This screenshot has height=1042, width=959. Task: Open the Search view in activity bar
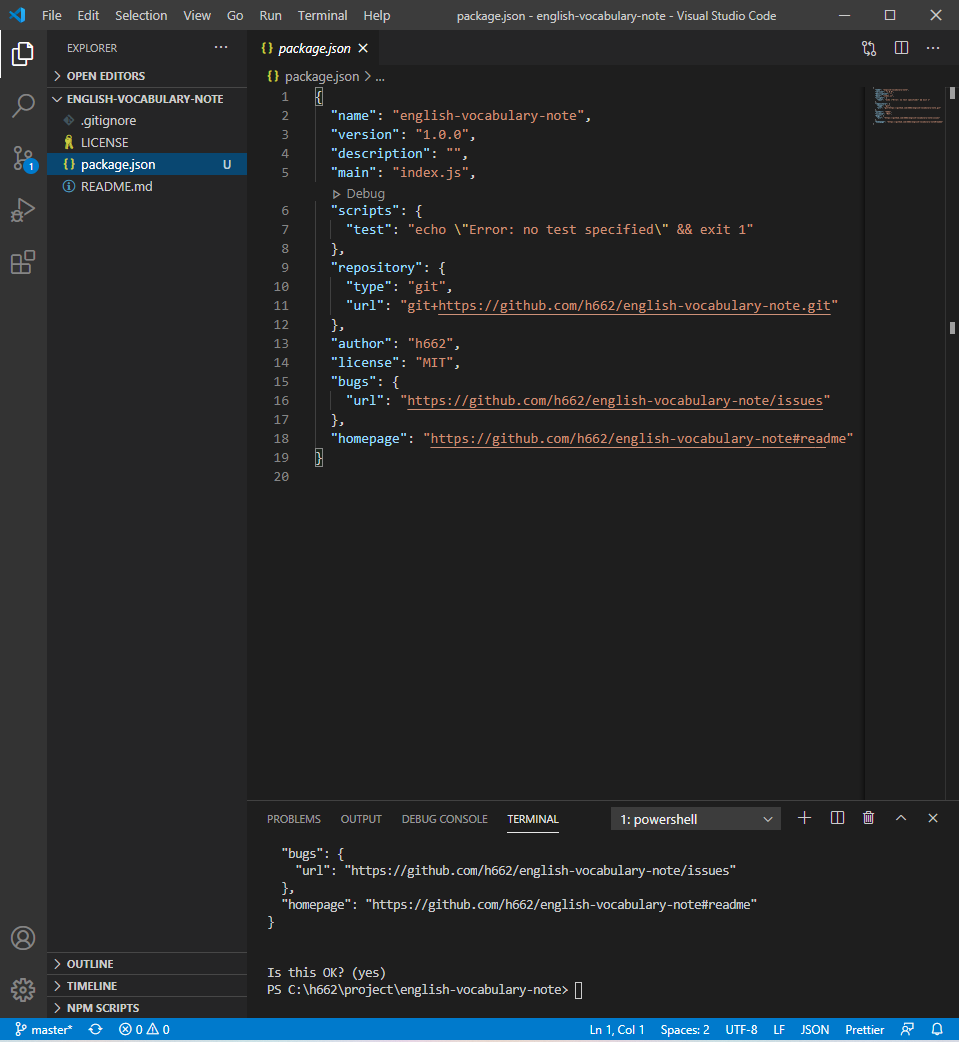[23, 106]
